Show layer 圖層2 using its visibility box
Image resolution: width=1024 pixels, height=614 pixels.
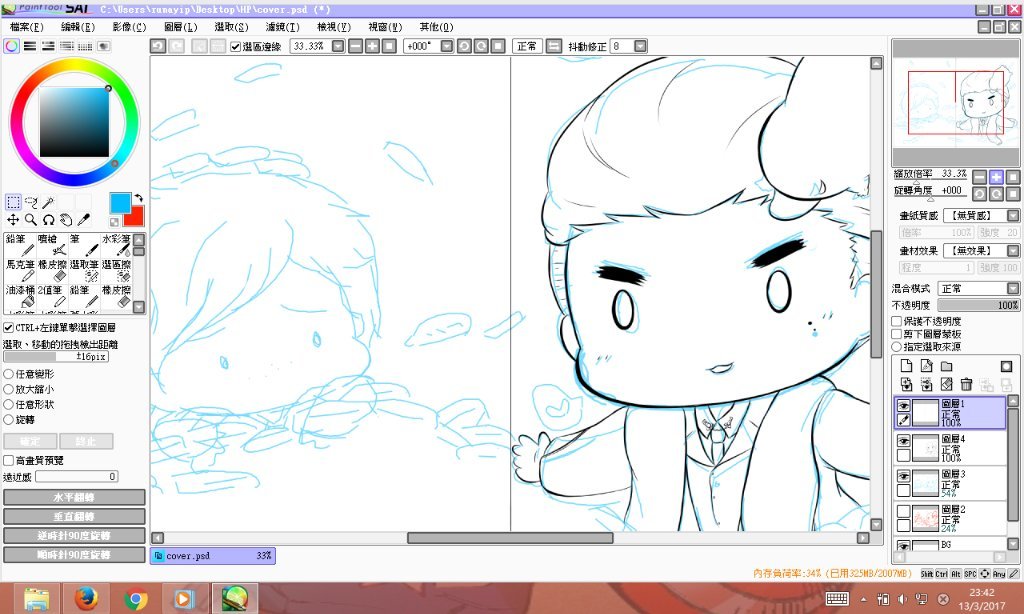(x=903, y=511)
